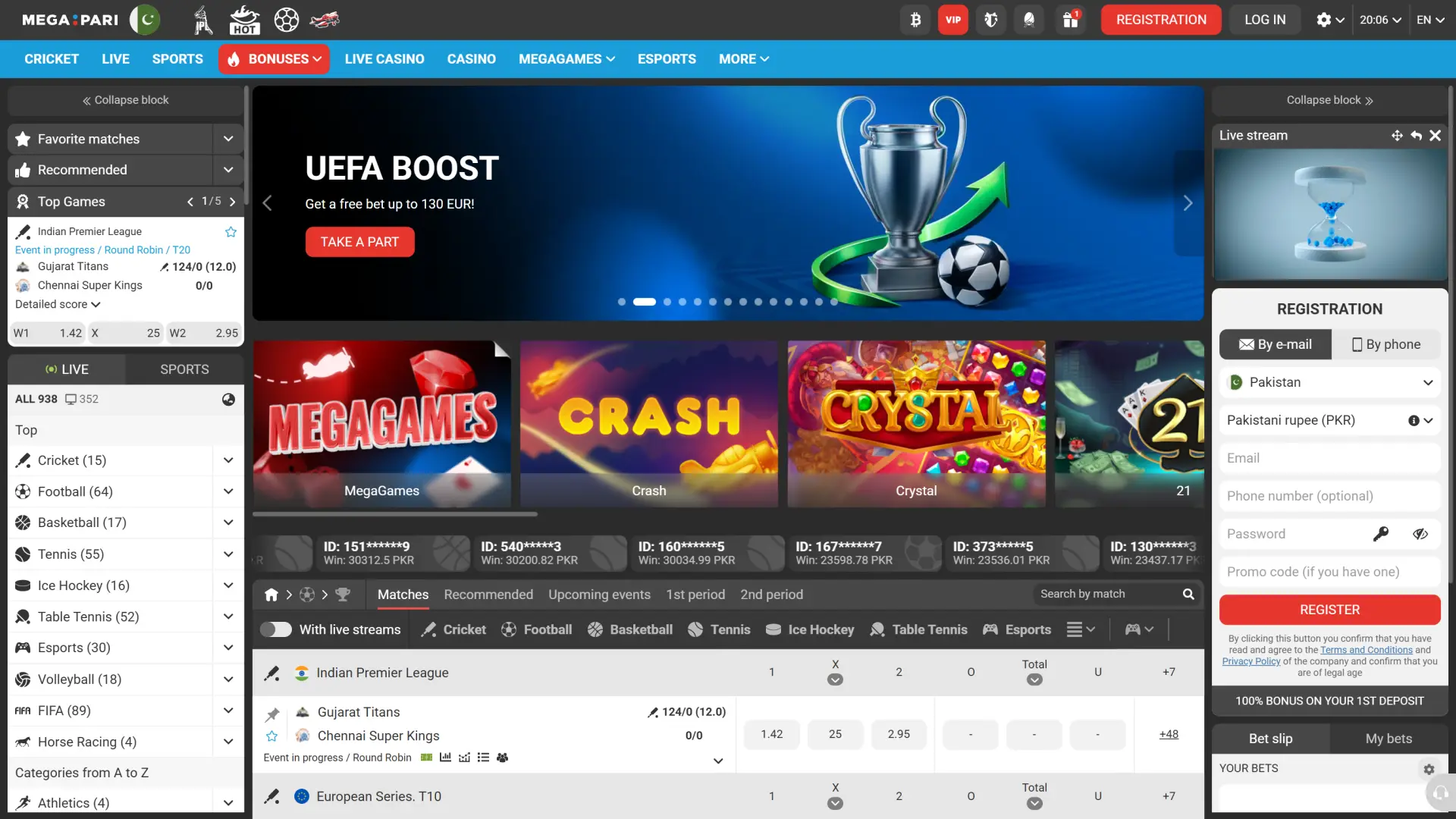Expand Esports (30) sport list
The image size is (1456, 819).
228,648
